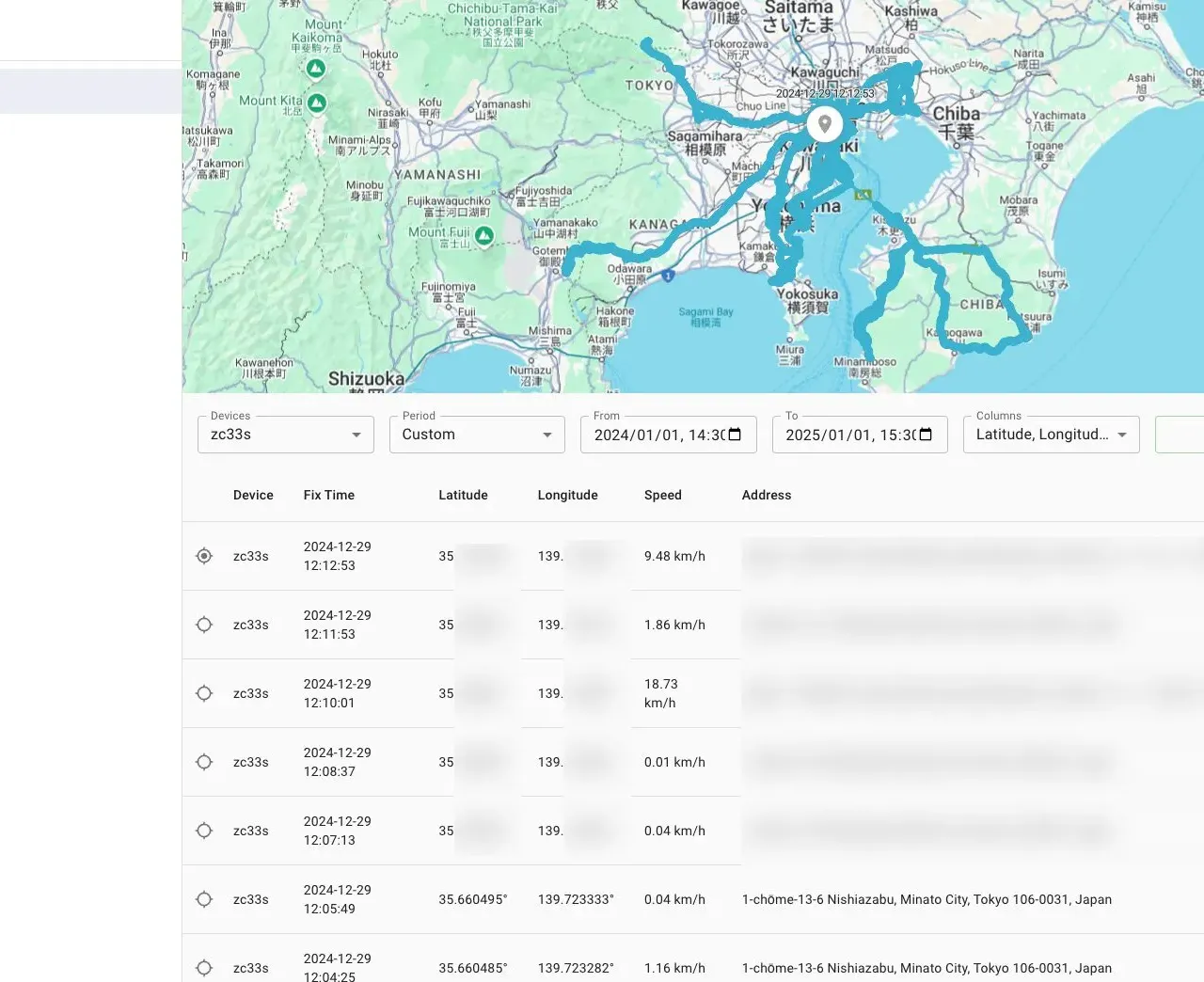Image resolution: width=1204 pixels, height=982 pixels.
Task: Click the Mount Kita mountain icon on map
Action: click(x=317, y=103)
